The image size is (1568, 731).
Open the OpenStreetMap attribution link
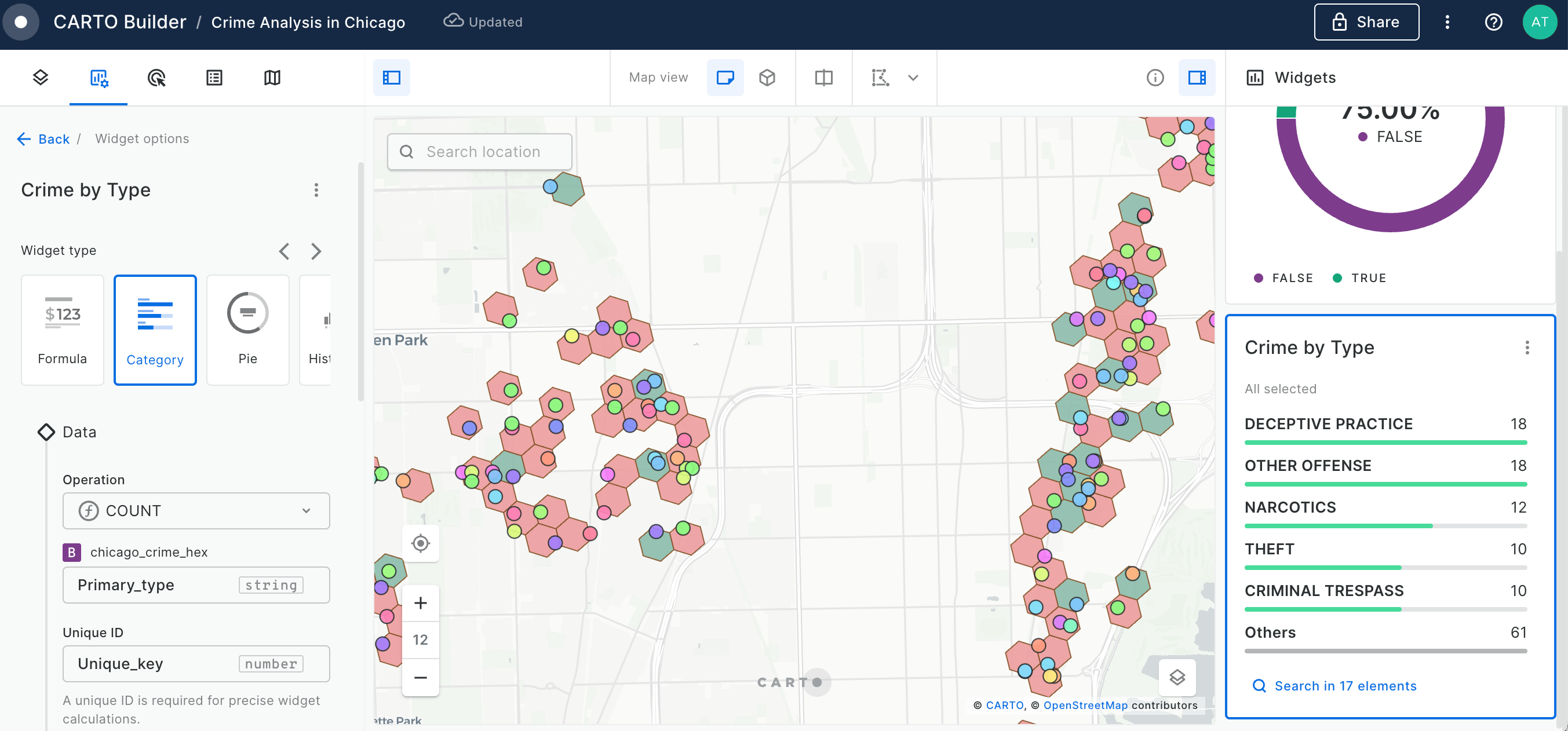click(x=1085, y=705)
